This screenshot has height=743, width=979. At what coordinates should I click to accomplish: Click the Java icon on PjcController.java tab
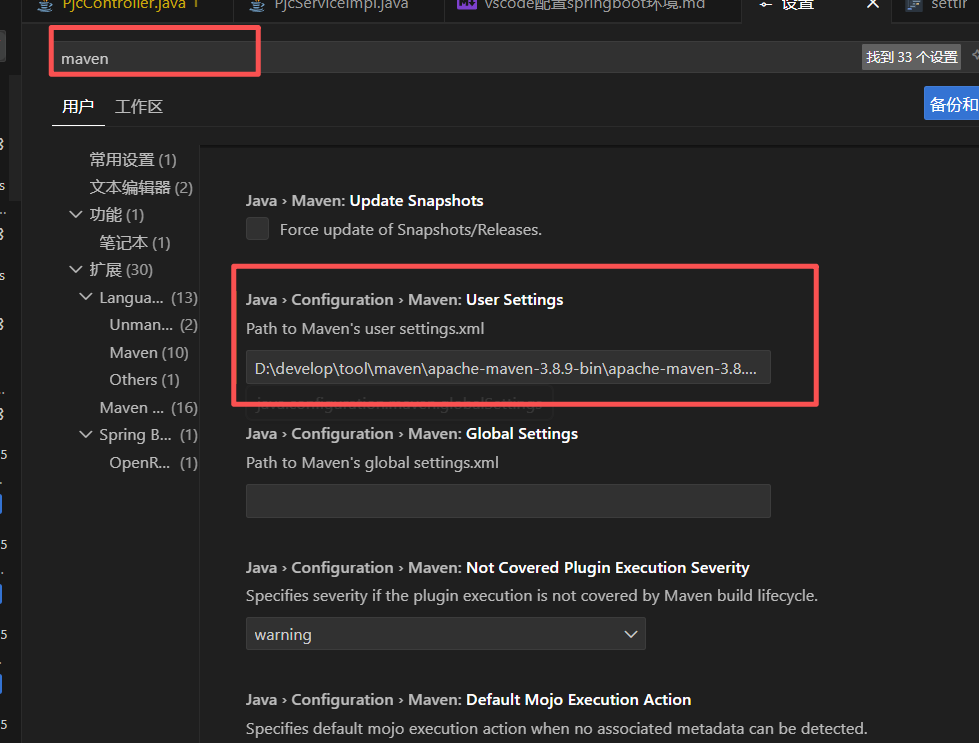tap(45, 5)
